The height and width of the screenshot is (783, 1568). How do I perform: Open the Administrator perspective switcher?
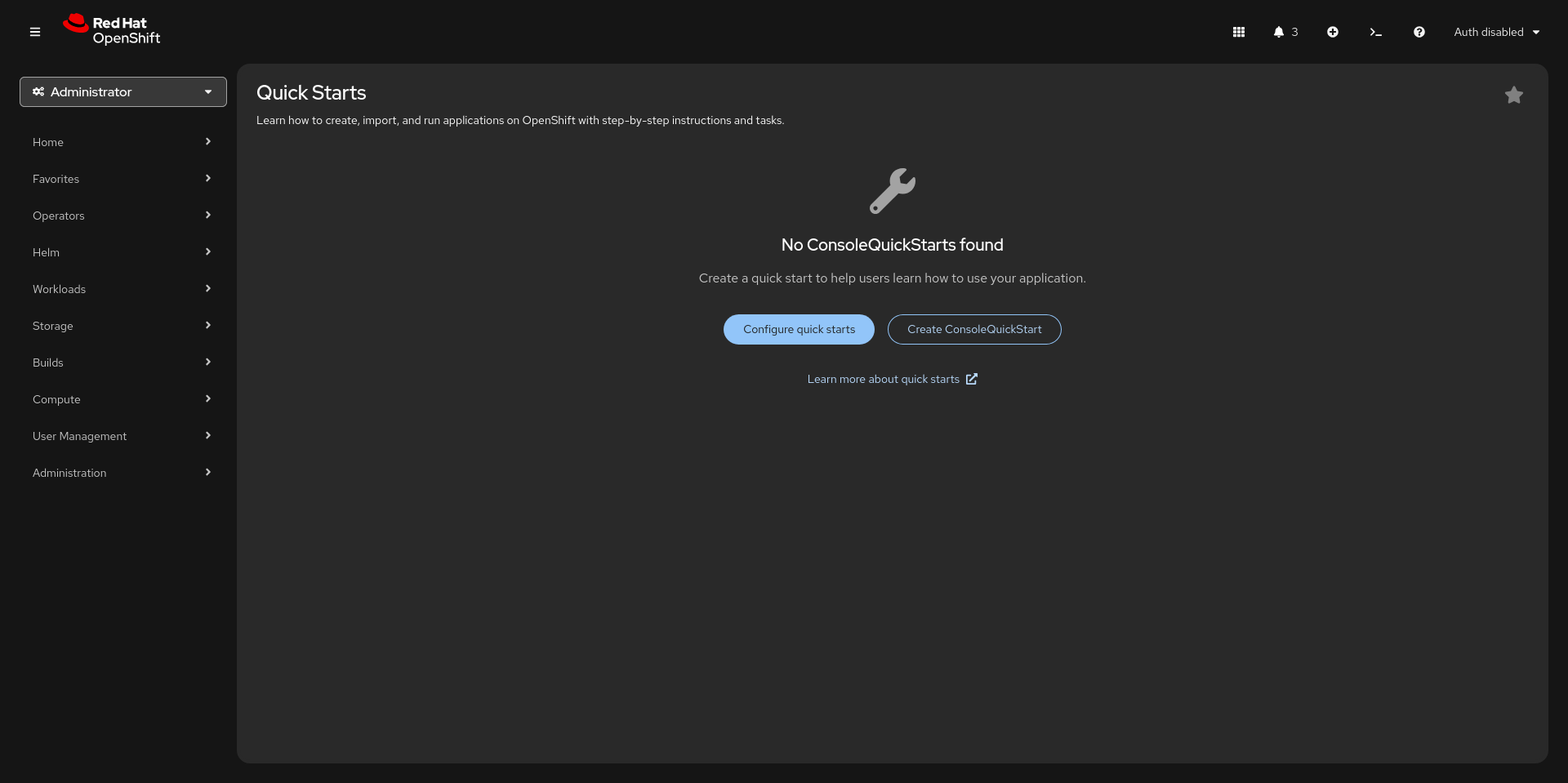[123, 92]
